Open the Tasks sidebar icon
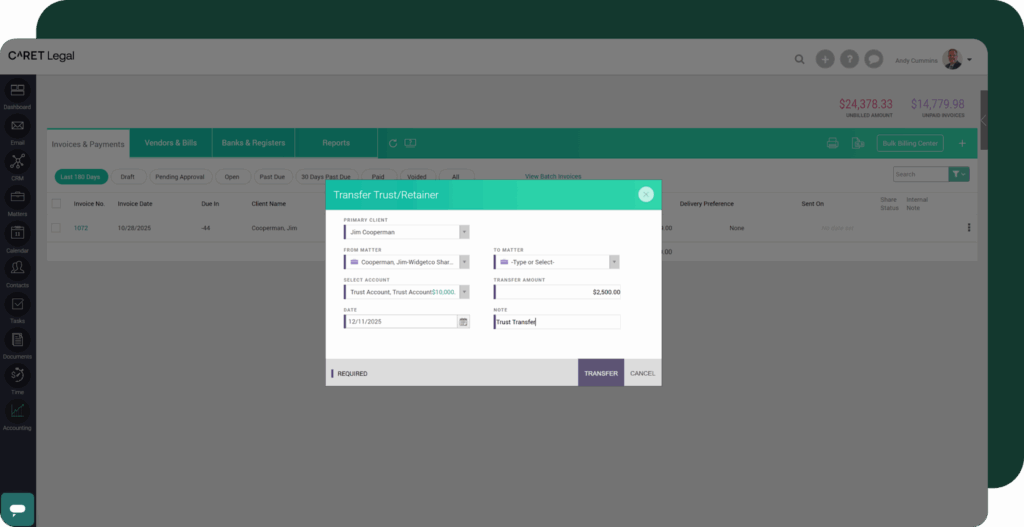Viewport: 1024px width, 527px height. 17,304
